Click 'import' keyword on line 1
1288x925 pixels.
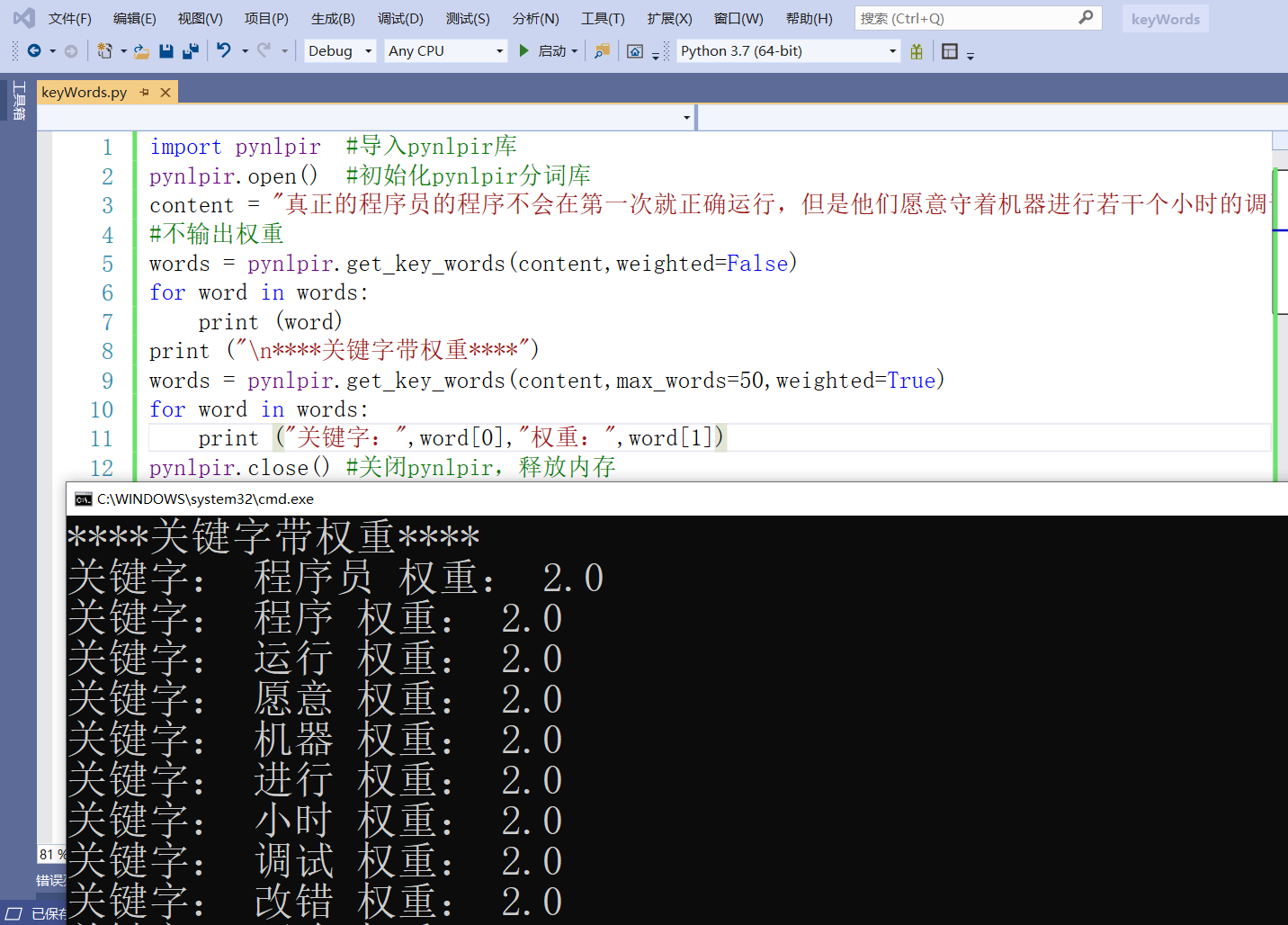(185, 147)
